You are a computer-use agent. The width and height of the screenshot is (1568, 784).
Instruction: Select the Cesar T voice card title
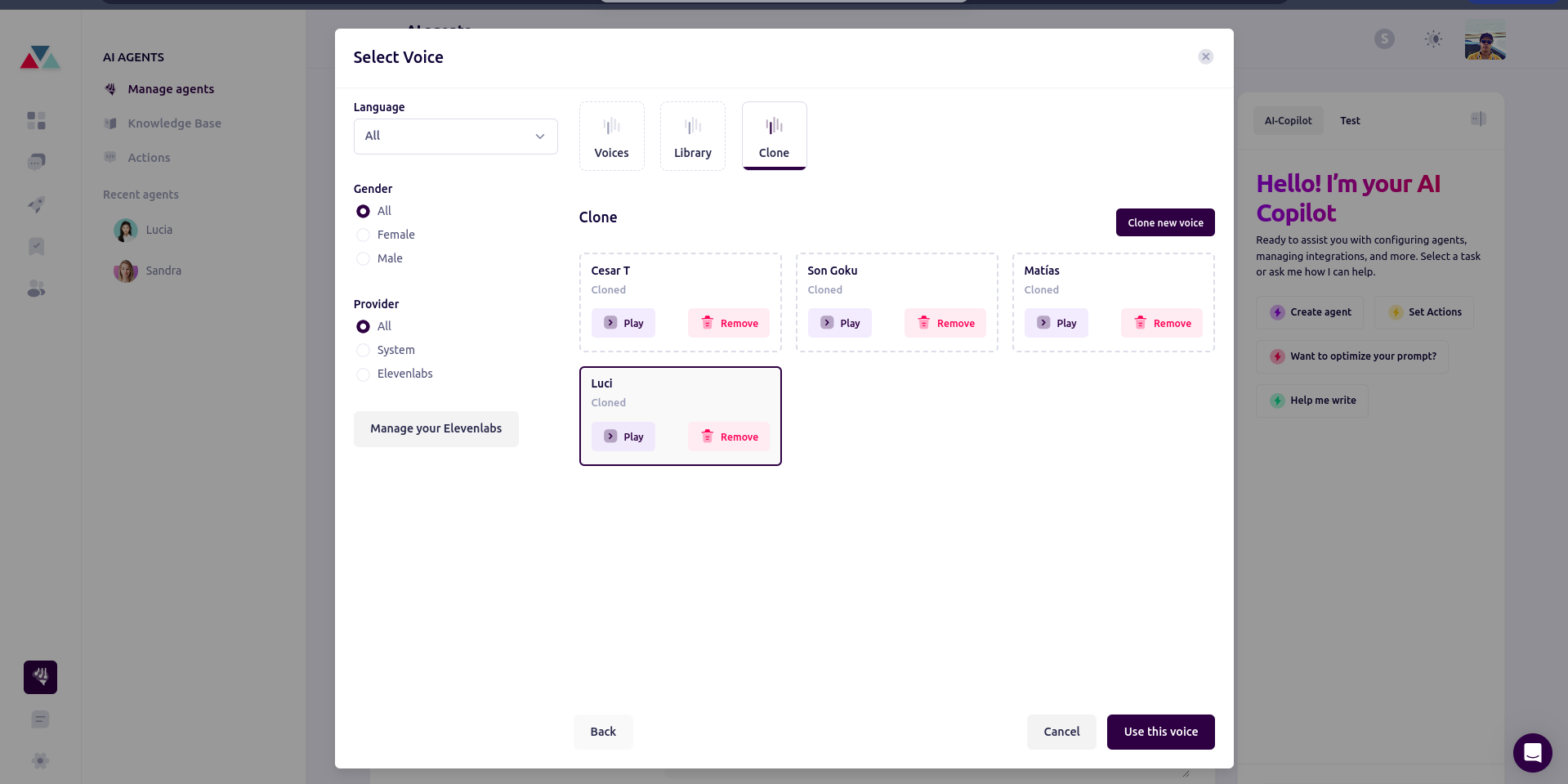[610, 271]
